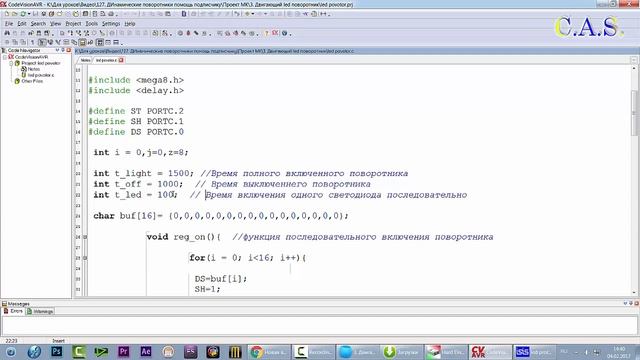
Task: Click the char buf[16] declaration line
Action: [221, 216]
